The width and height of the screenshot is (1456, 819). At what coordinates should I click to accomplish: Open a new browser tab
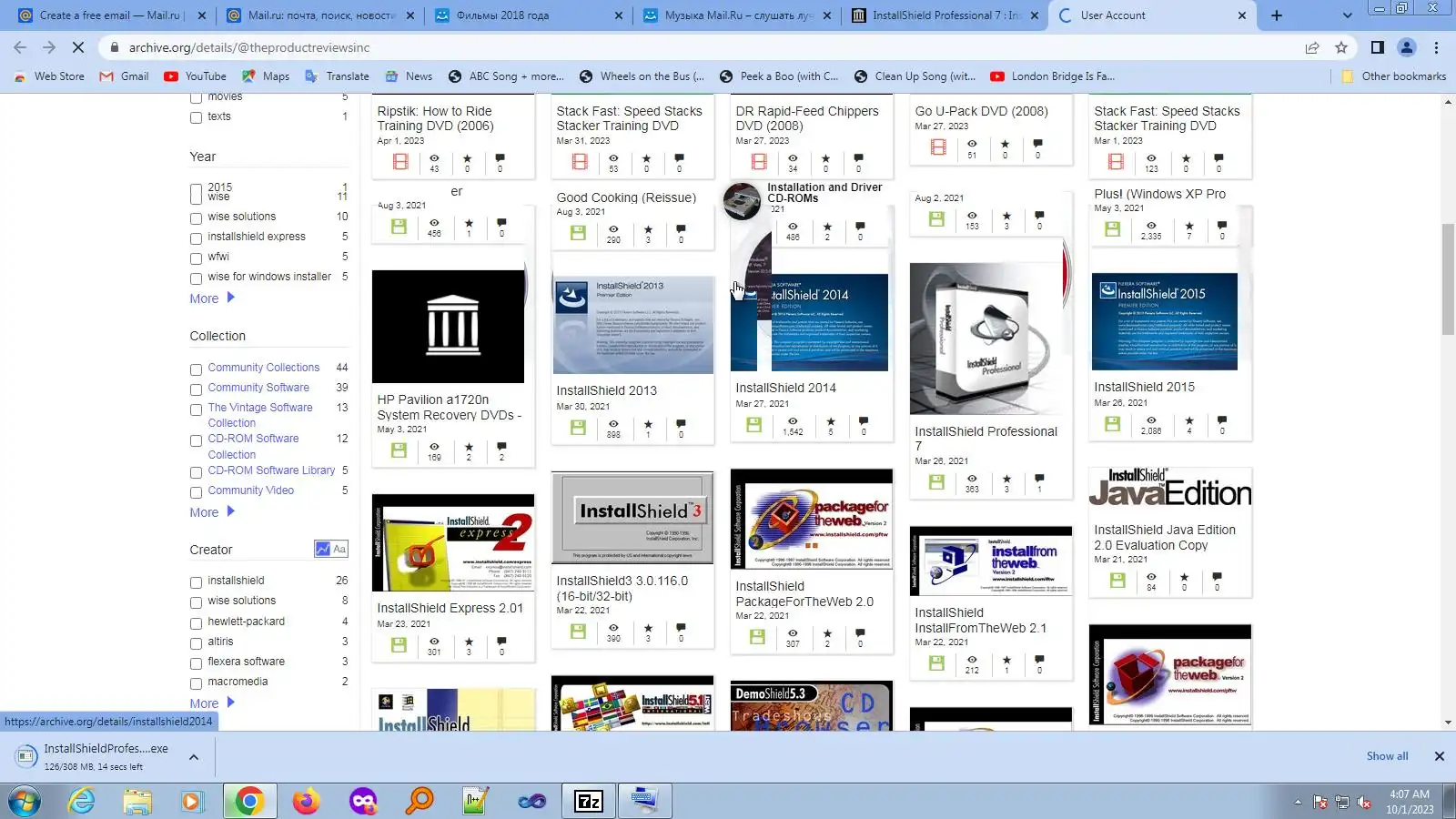[x=1277, y=15]
